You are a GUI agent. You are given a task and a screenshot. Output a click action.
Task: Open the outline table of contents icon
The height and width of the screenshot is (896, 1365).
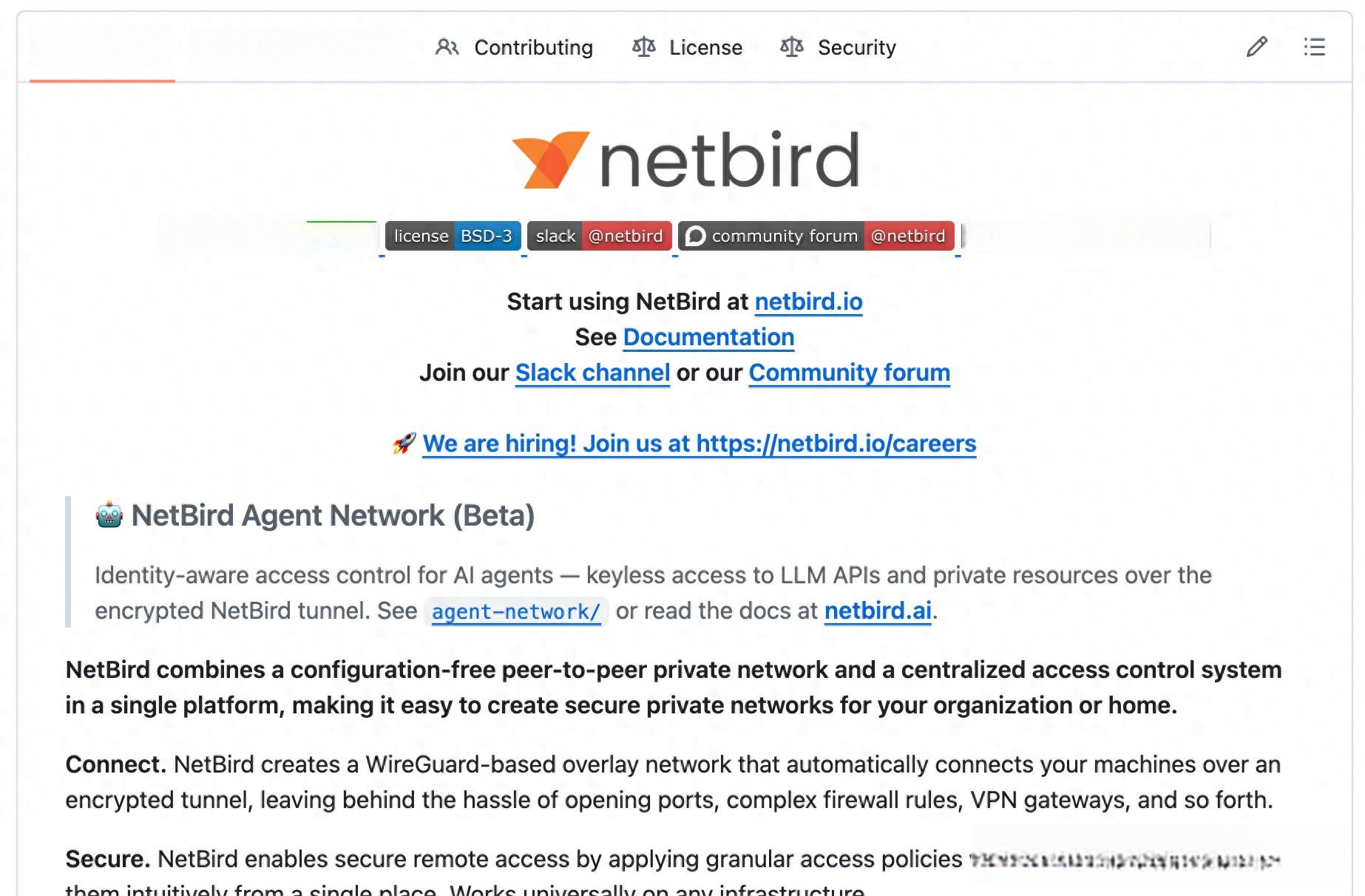coord(1314,47)
